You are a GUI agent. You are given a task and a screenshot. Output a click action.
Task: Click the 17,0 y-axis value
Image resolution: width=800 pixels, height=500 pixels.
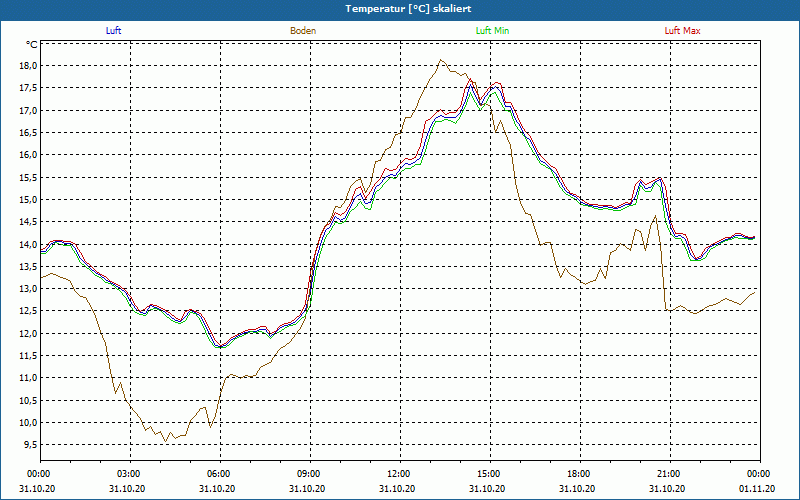coord(29,110)
